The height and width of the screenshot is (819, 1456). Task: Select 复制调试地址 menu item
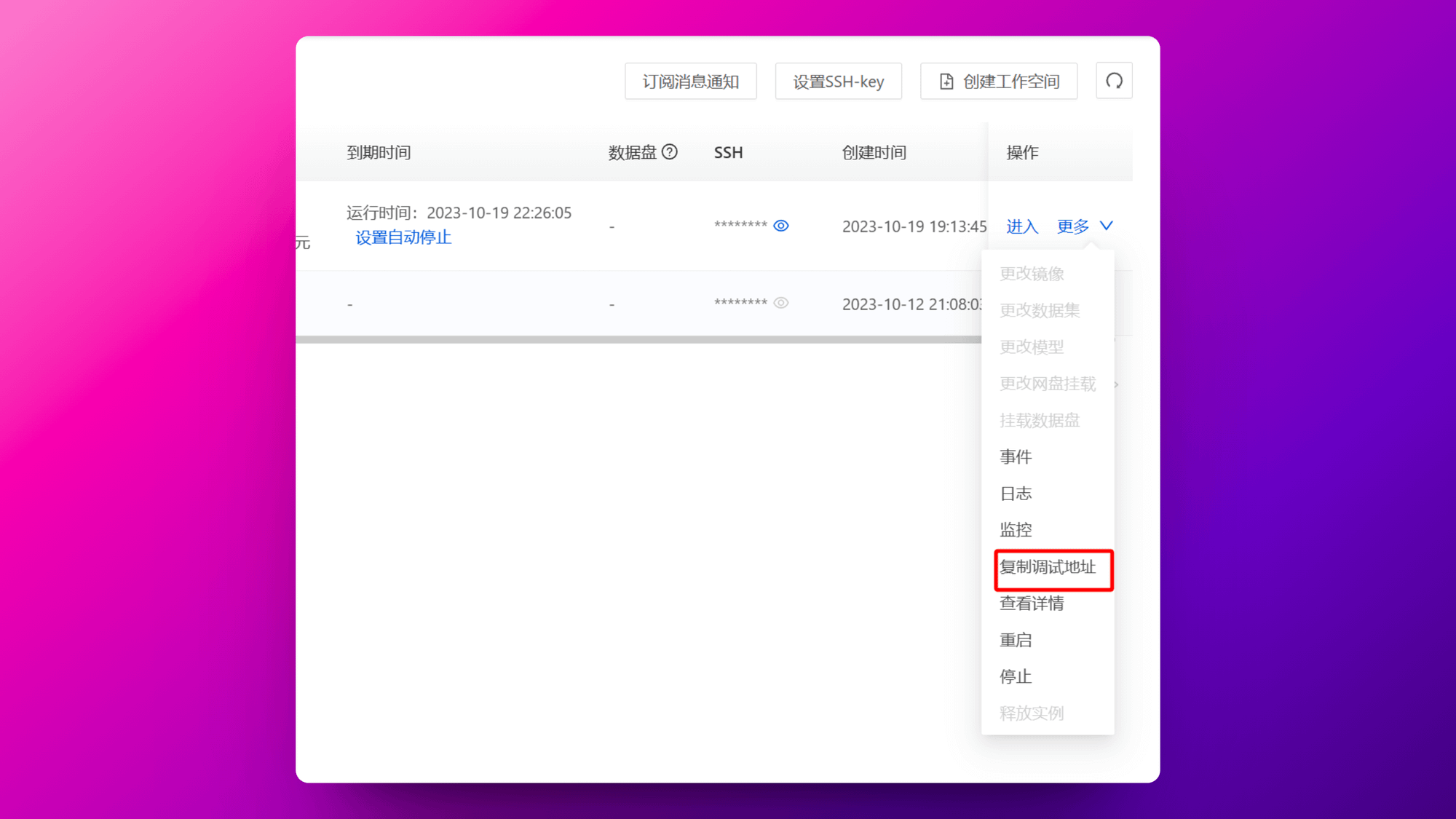pos(1047,567)
